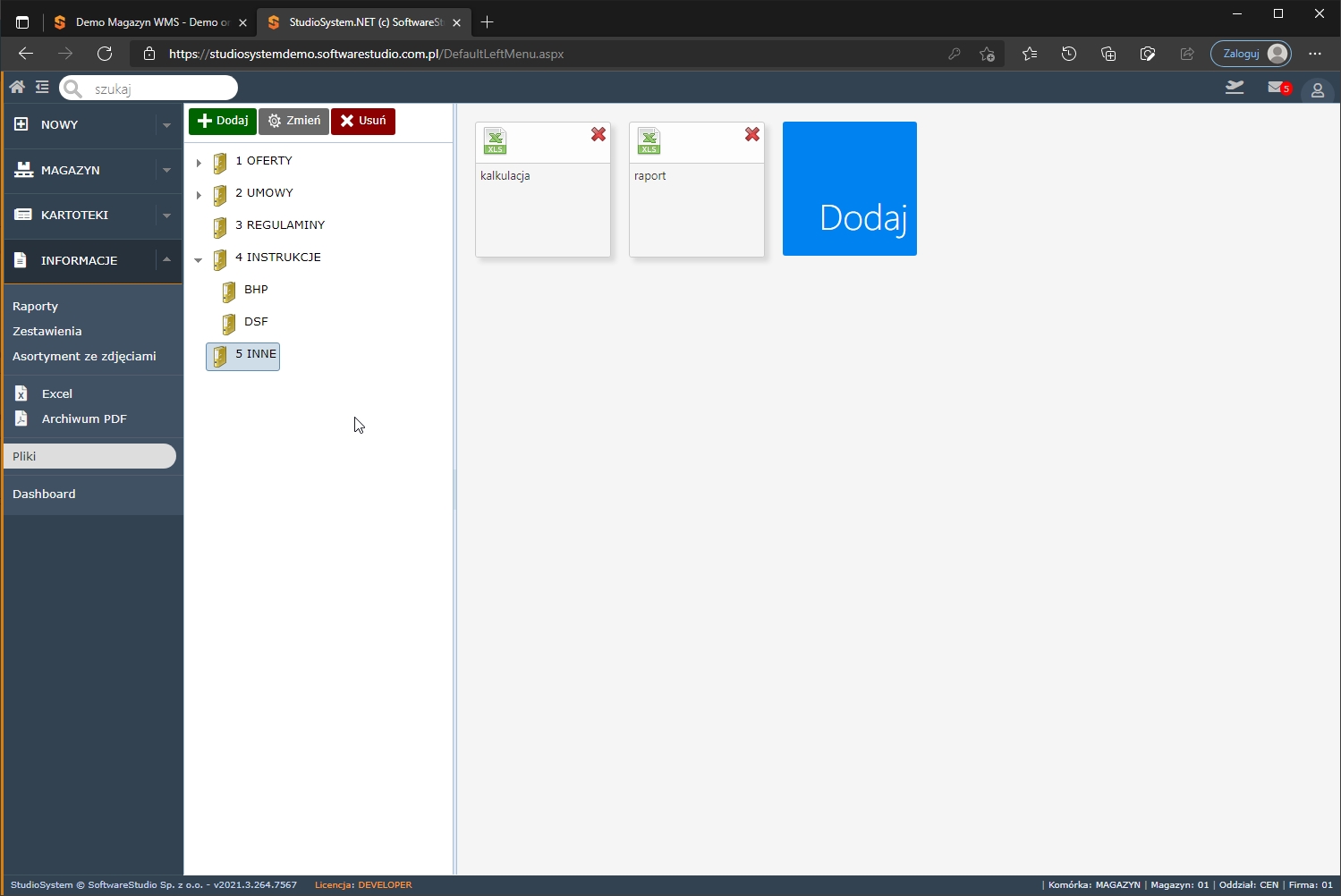Open the airplane icon in top bar

coord(1235,88)
